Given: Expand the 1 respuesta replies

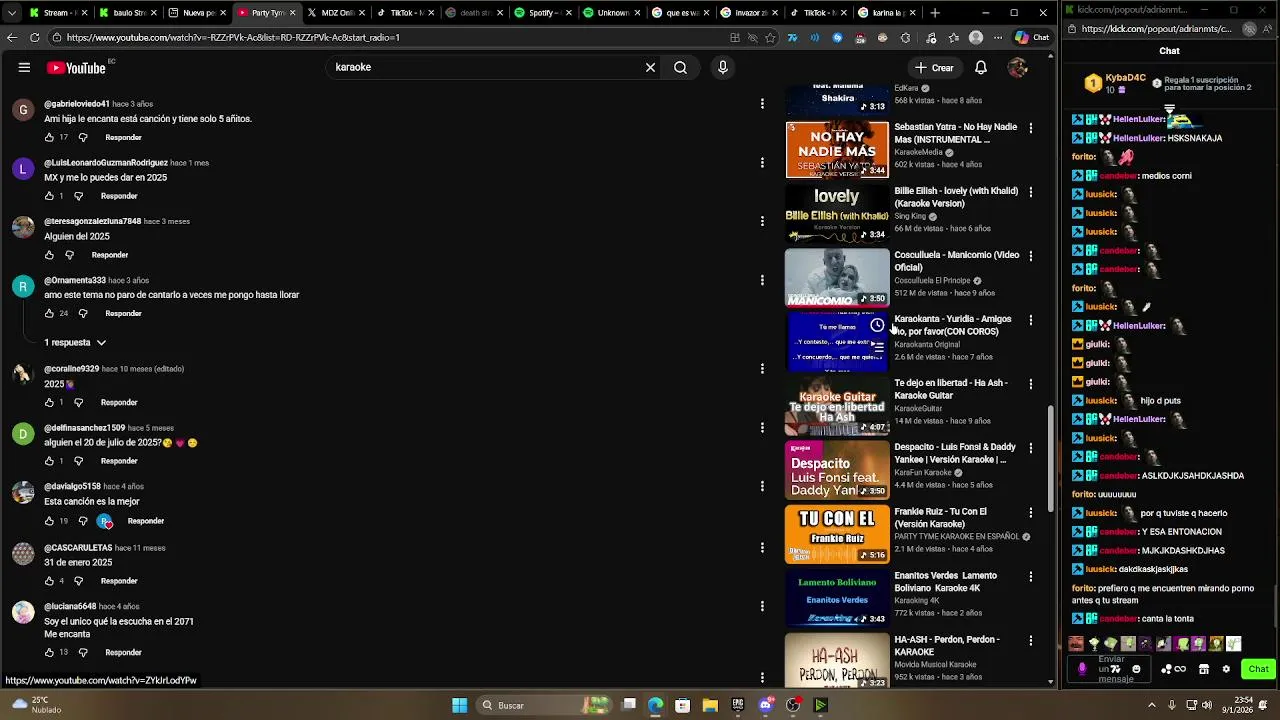Looking at the screenshot, I should (x=75, y=342).
